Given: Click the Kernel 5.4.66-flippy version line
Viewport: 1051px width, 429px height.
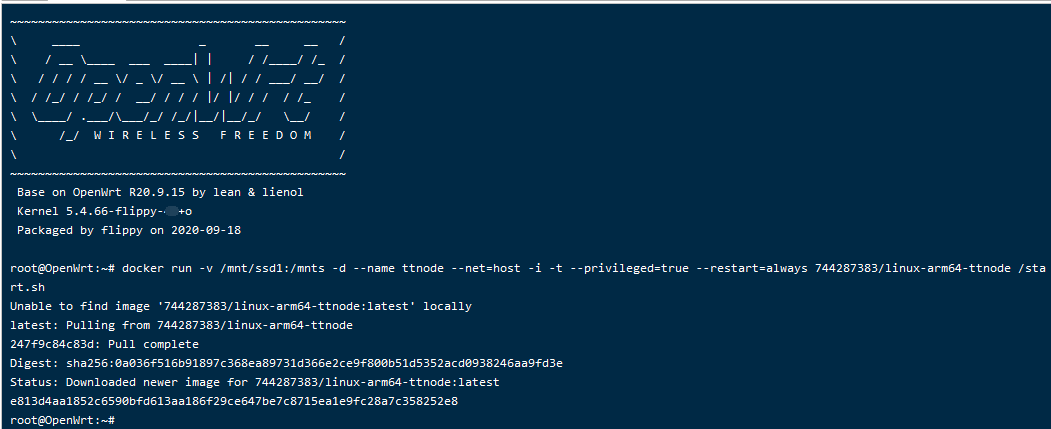Looking at the screenshot, I should click(105, 211).
